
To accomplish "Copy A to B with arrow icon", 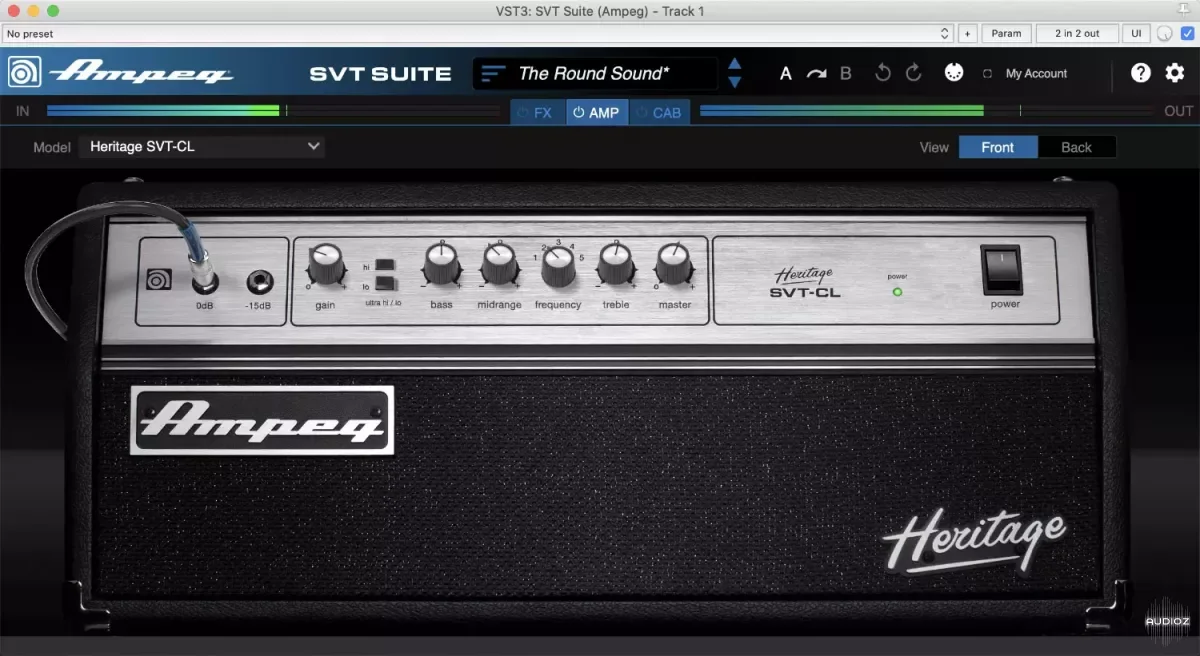I will tap(816, 74).
